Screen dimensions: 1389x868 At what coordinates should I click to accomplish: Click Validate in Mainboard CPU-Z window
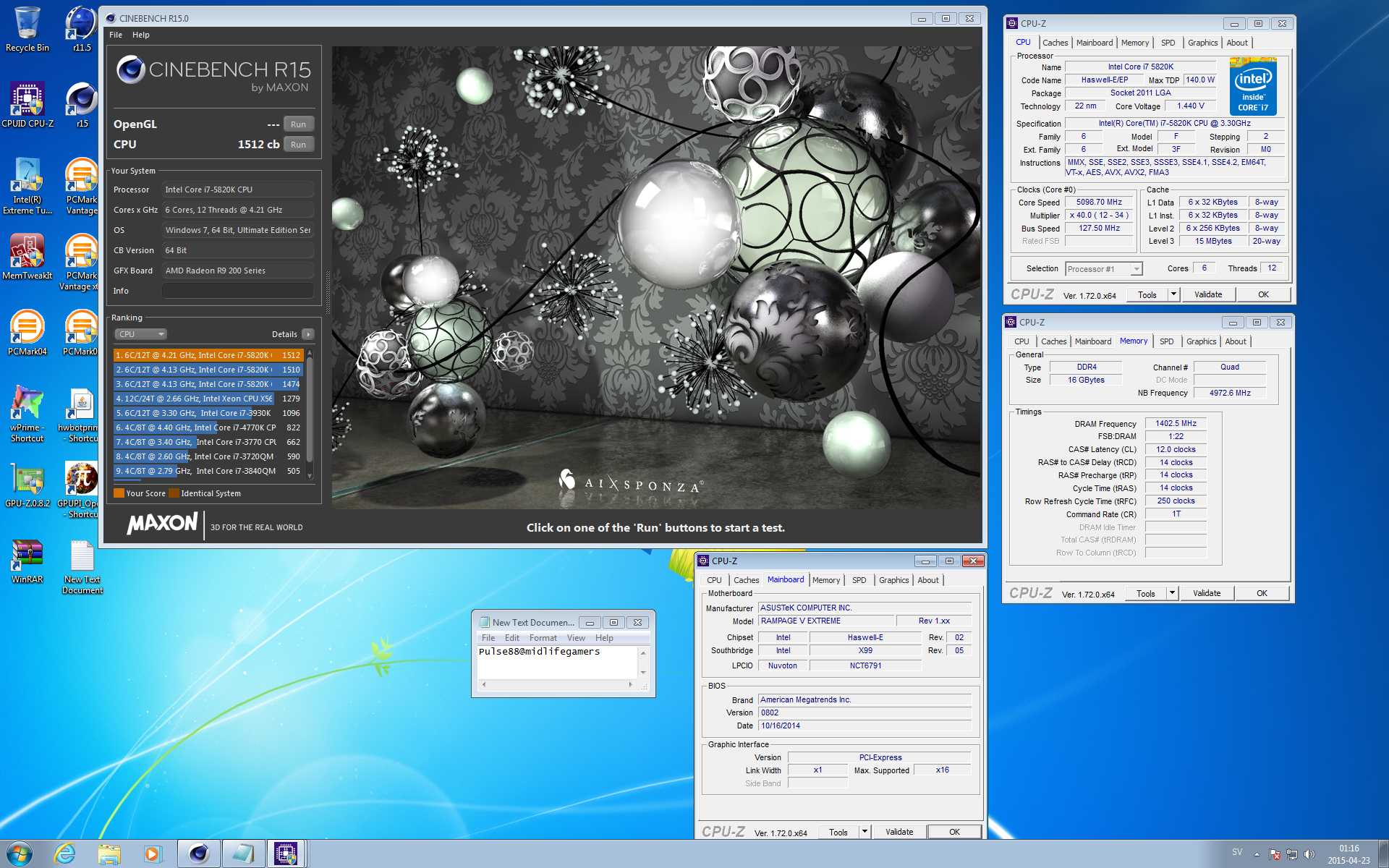click(x=899, y=832)
